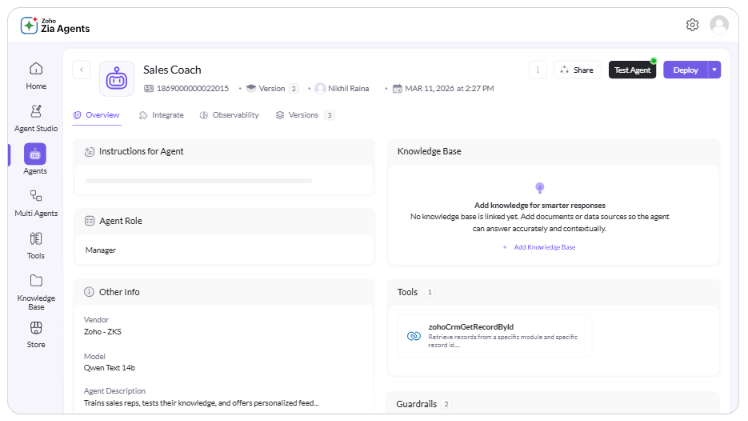Click the calendar icon beside MAR 11, 2026
Image resolution: width=748 pixels, height=421 pixels.
coord(397,88)
